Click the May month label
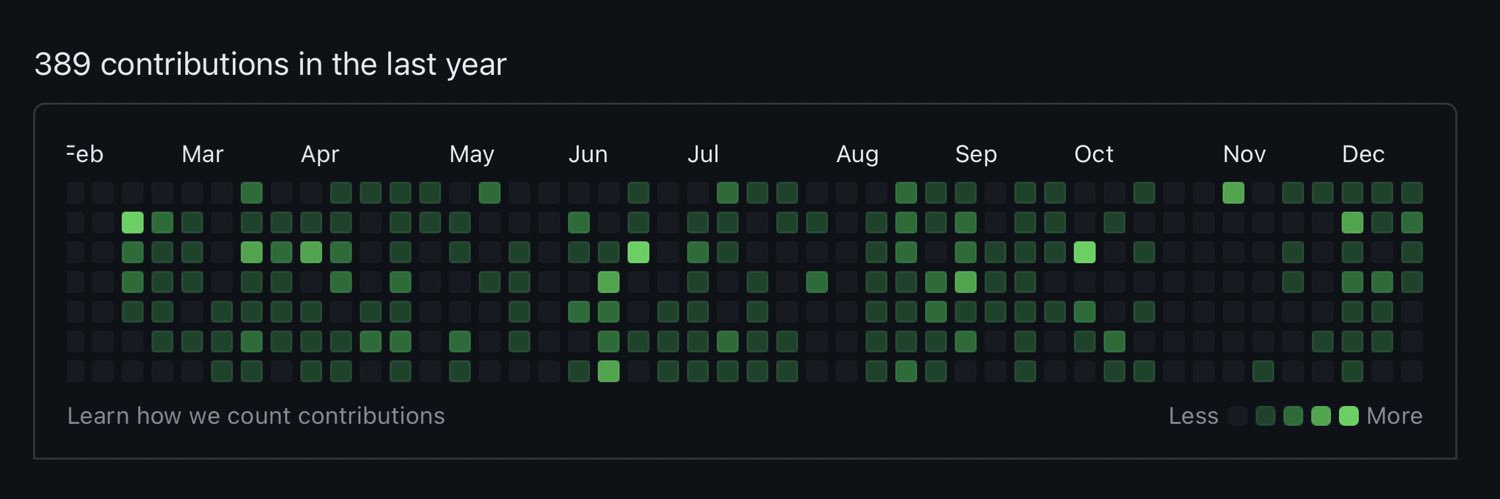 pyautogui.click(x=472, y=154)
